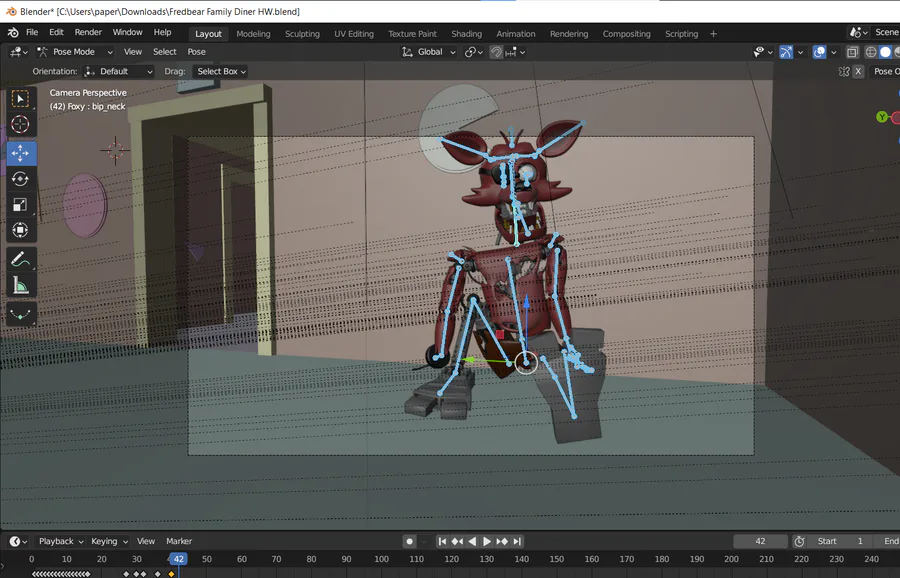Viewport: 900px width, 578px height.
Task: Click the current frame number field
Action: 761,541
